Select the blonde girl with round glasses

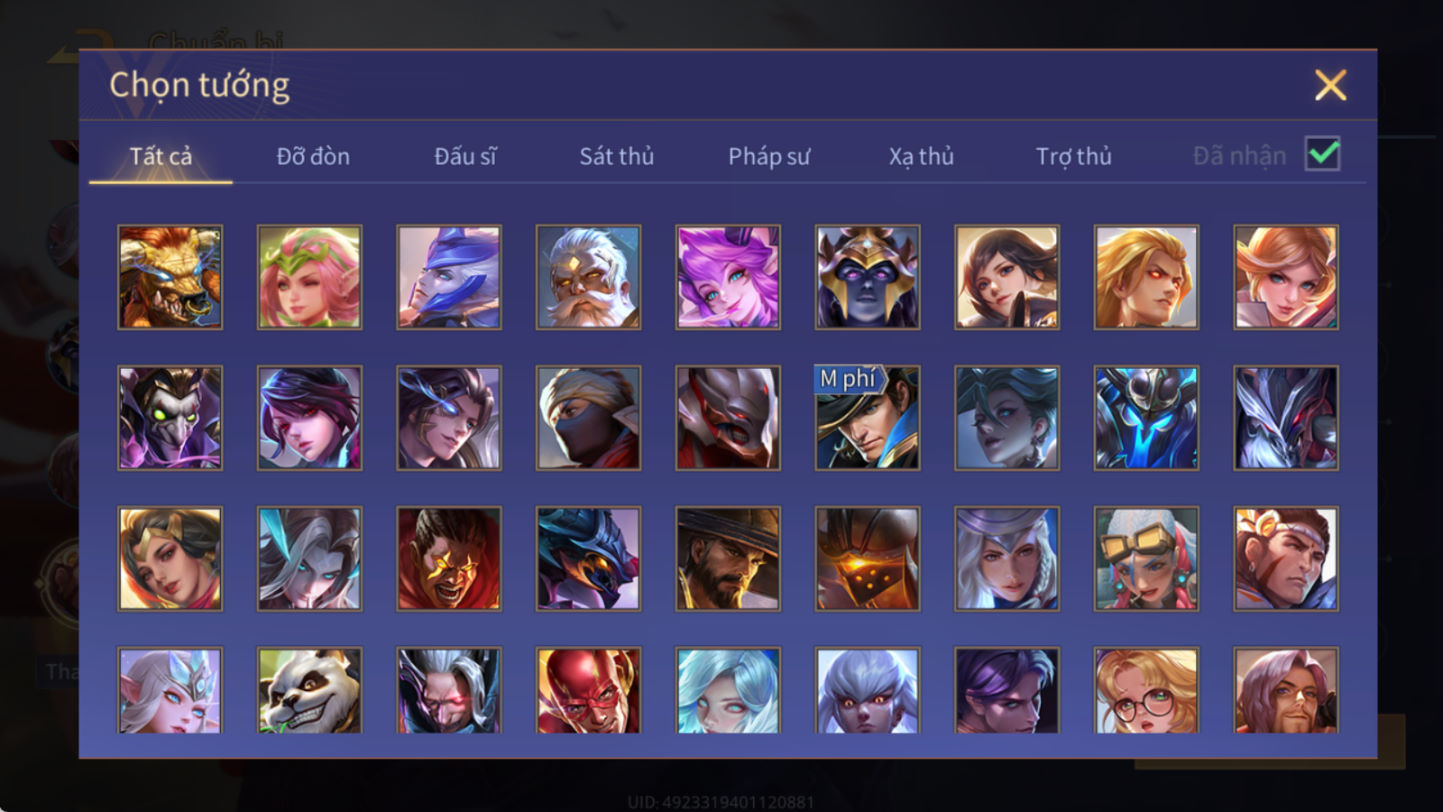[x=1146, y=690]
